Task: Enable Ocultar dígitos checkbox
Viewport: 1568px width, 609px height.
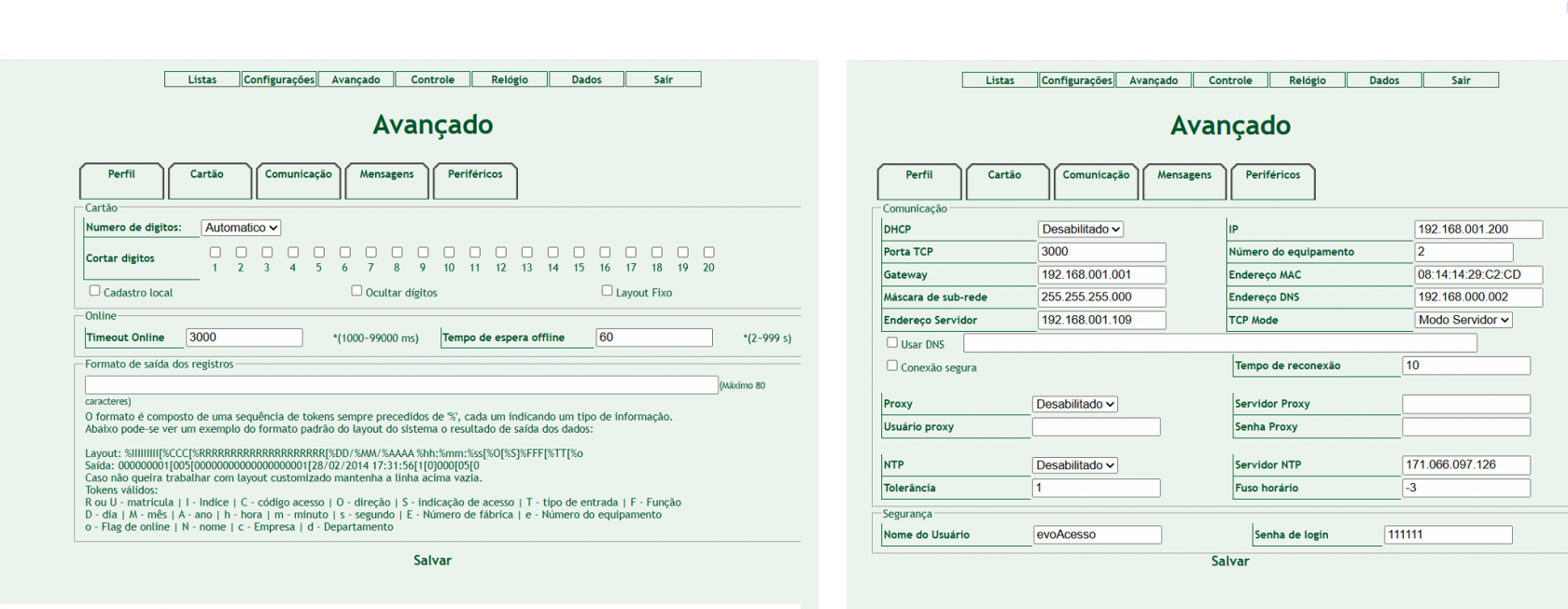Action: pyautogui.click(x=357, y=291)
